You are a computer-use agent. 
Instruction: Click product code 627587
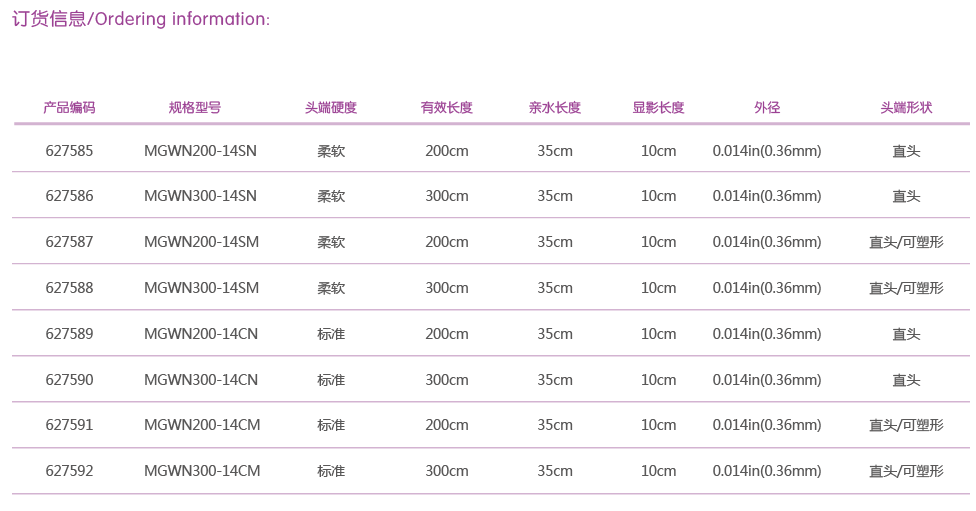pos(69,241)
